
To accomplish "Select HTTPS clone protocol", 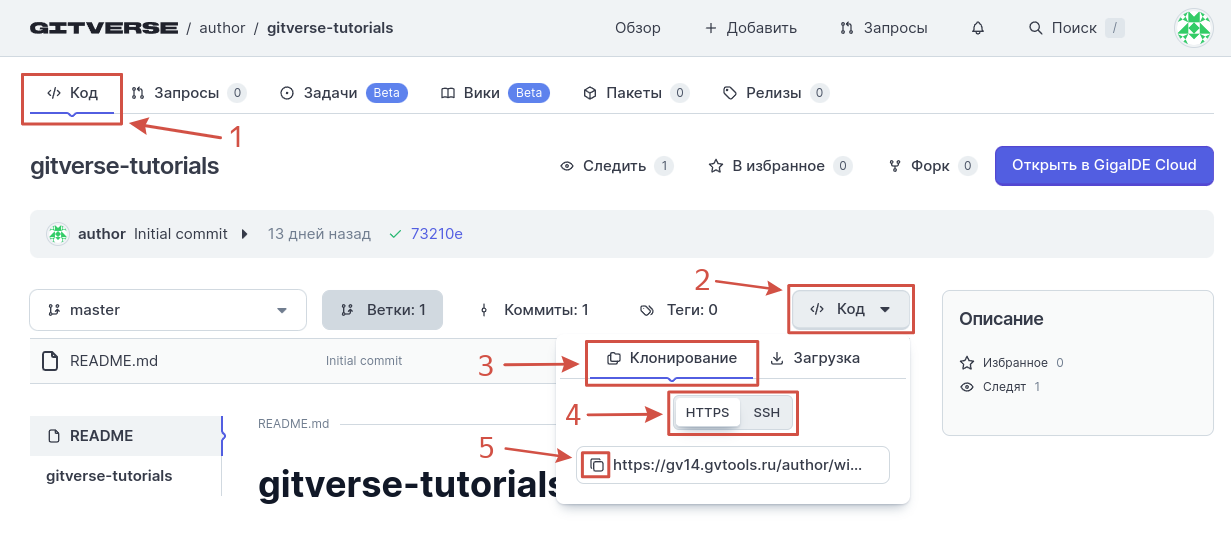I will tap(707, 412).
